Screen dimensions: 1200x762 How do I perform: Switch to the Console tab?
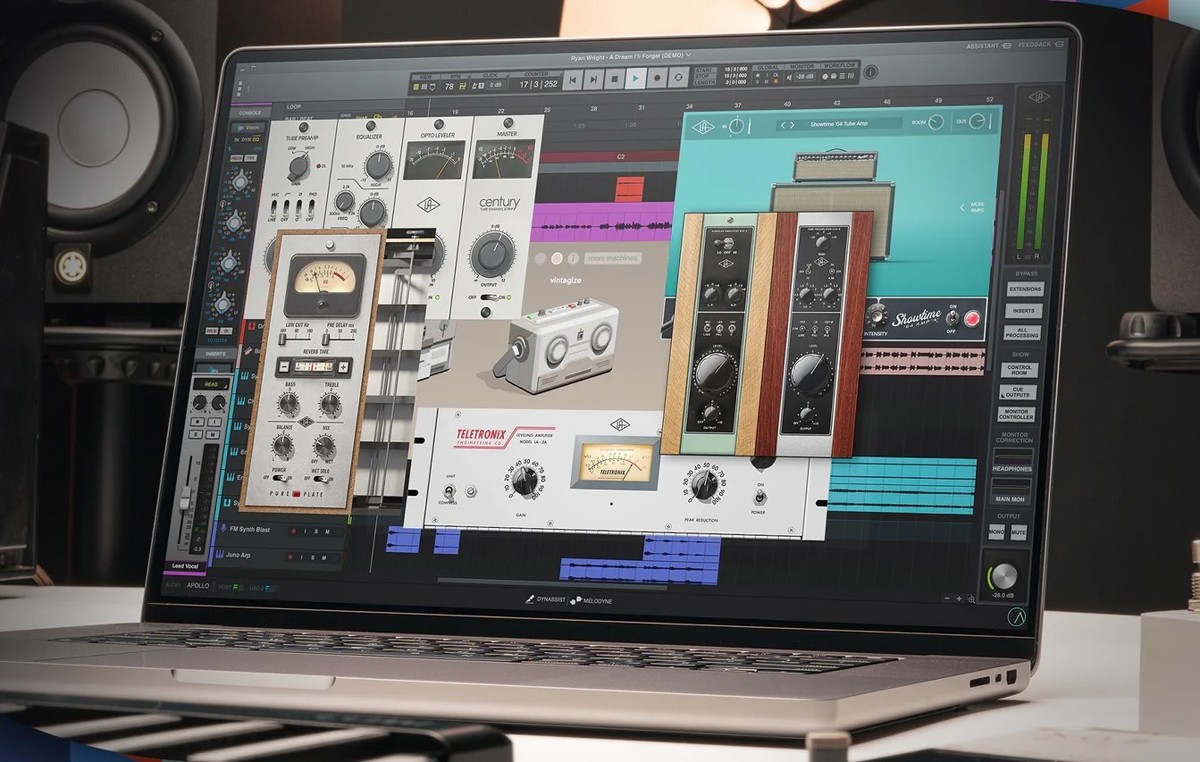click(x=250, y=113)
